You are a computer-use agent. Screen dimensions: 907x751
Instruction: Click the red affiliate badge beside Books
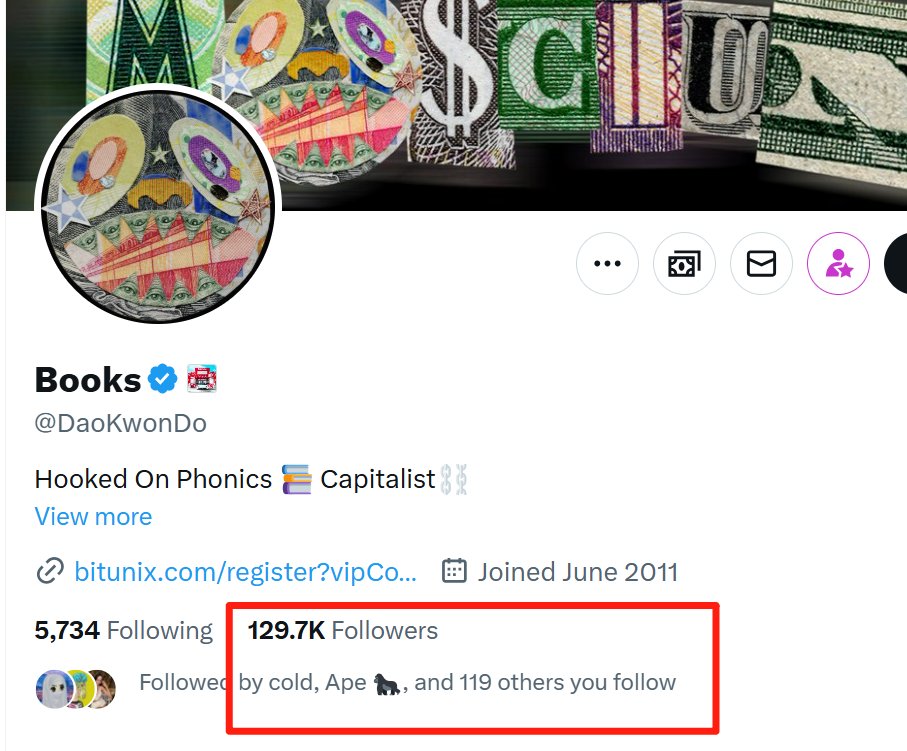(202, 379)
